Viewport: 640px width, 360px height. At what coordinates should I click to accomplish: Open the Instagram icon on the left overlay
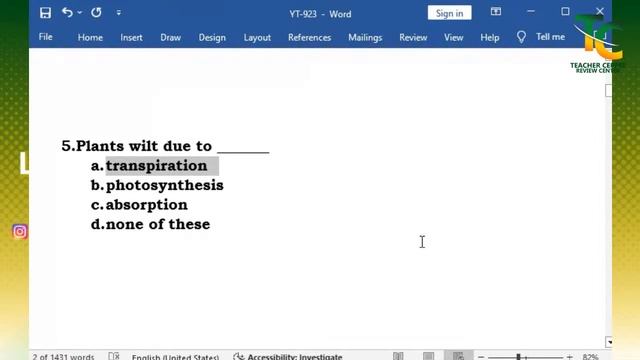click(x=20, y=232)
